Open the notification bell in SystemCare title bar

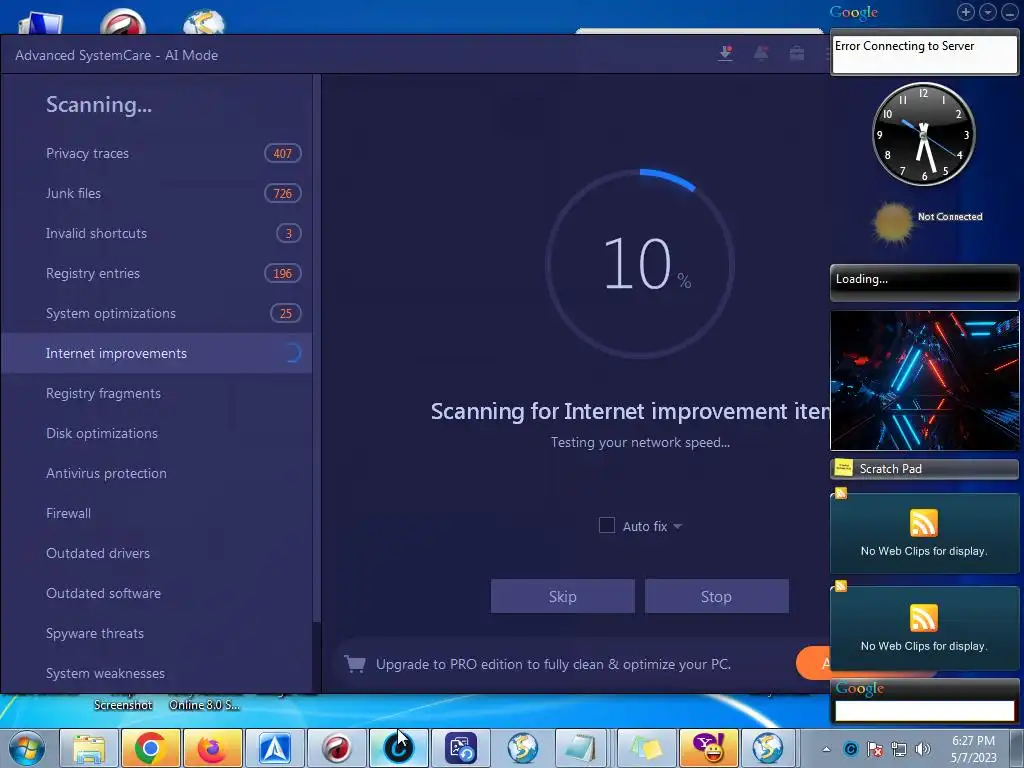(x=761, y=54)
